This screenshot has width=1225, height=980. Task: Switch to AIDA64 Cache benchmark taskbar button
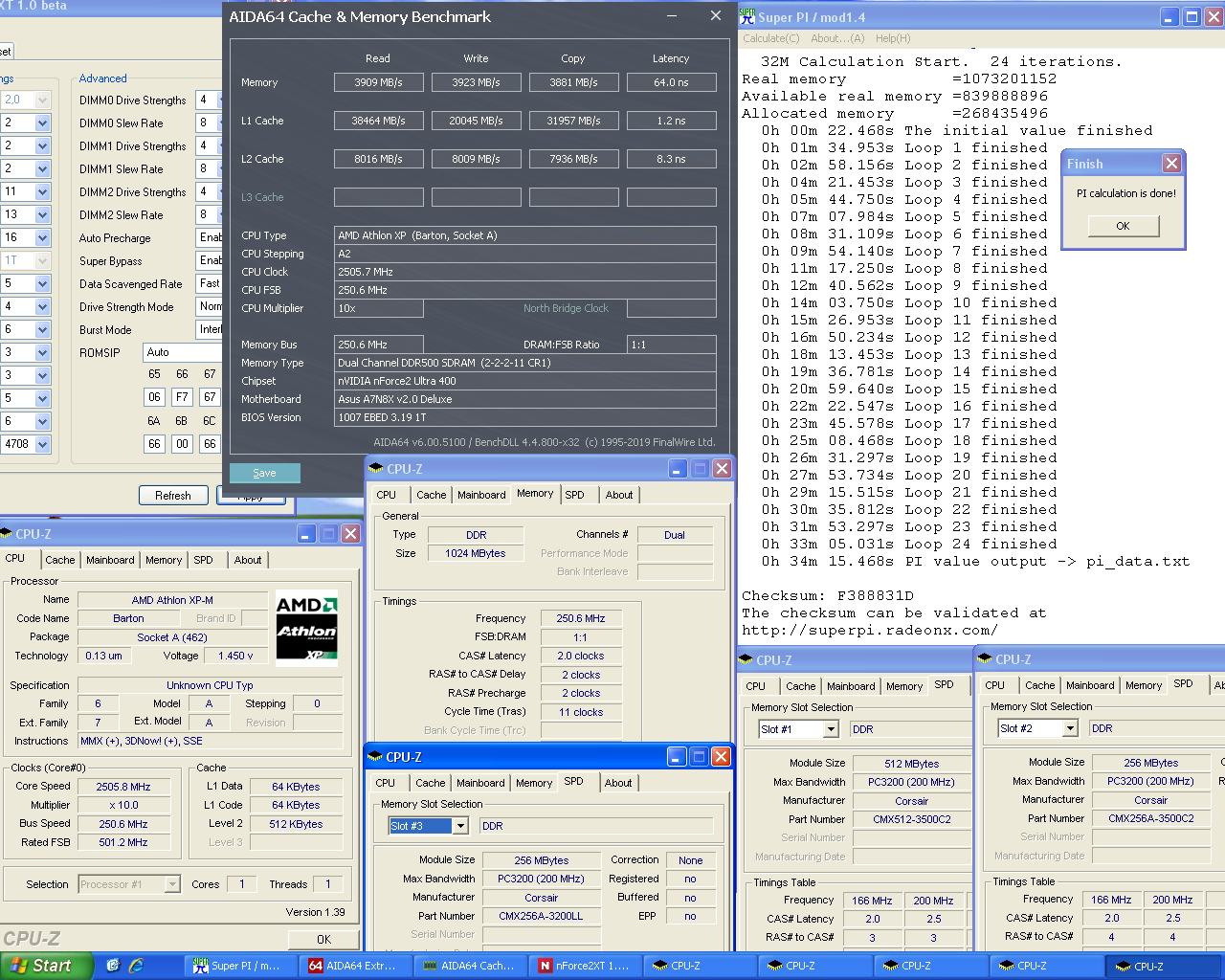click(x=470, y=966)
